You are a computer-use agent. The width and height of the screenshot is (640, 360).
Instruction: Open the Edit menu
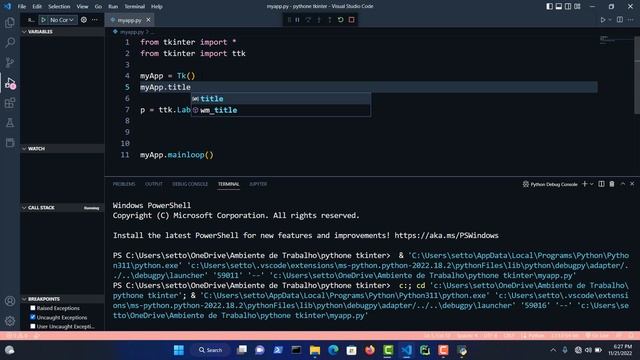click(x=37, y=7)
